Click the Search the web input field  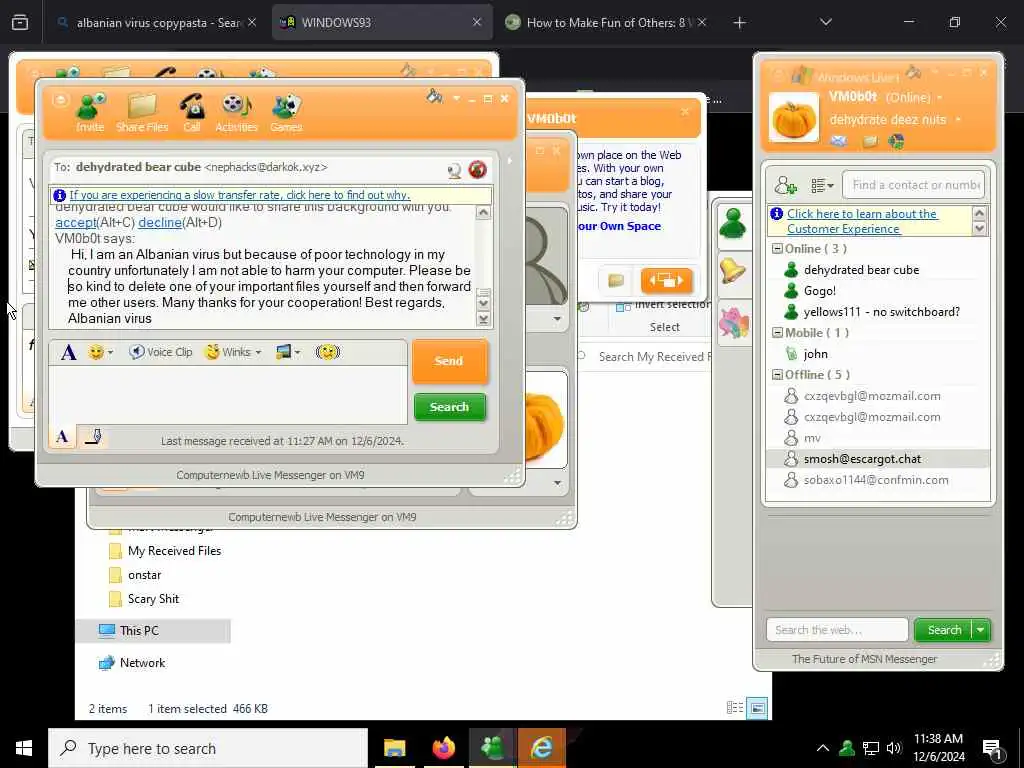coord(837,630)
